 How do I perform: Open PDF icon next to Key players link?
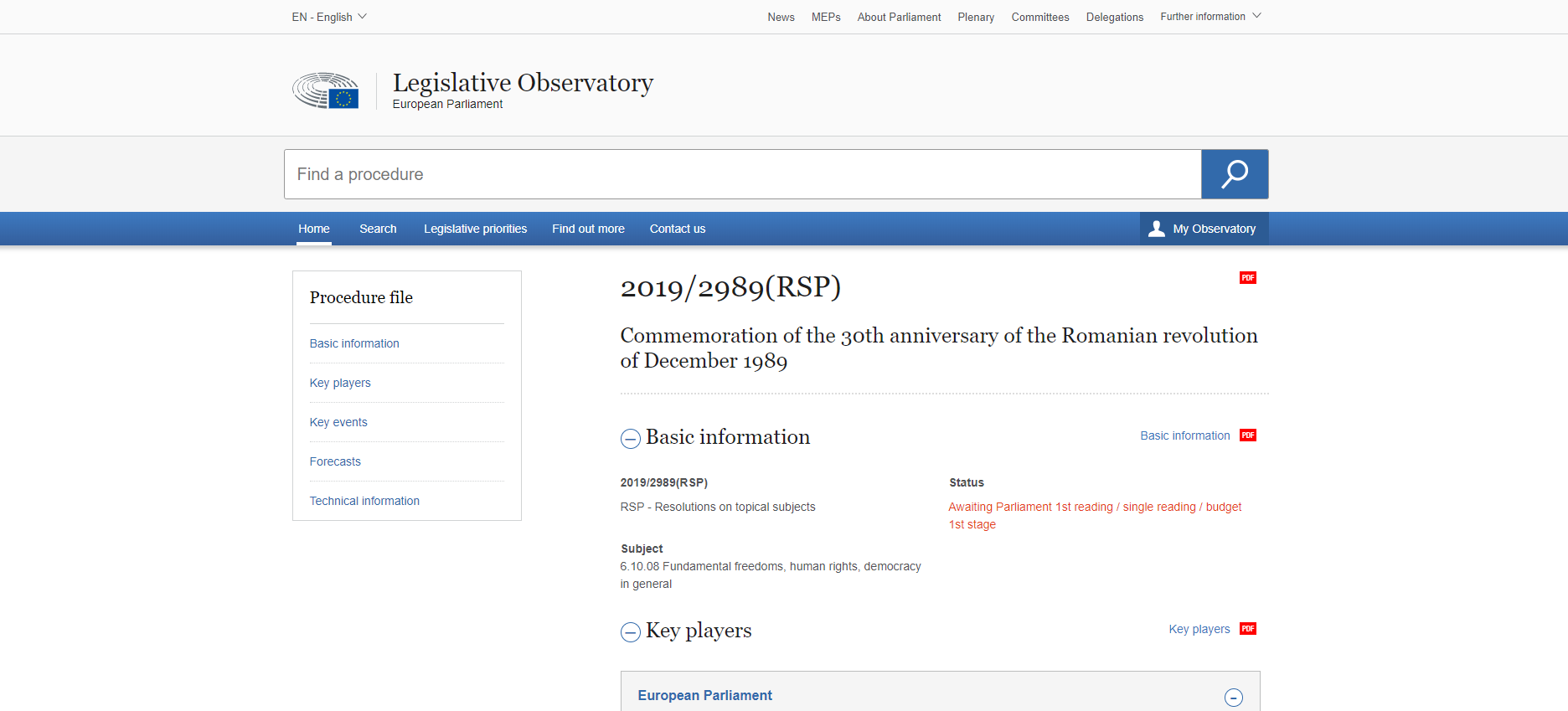(1248, 629)
